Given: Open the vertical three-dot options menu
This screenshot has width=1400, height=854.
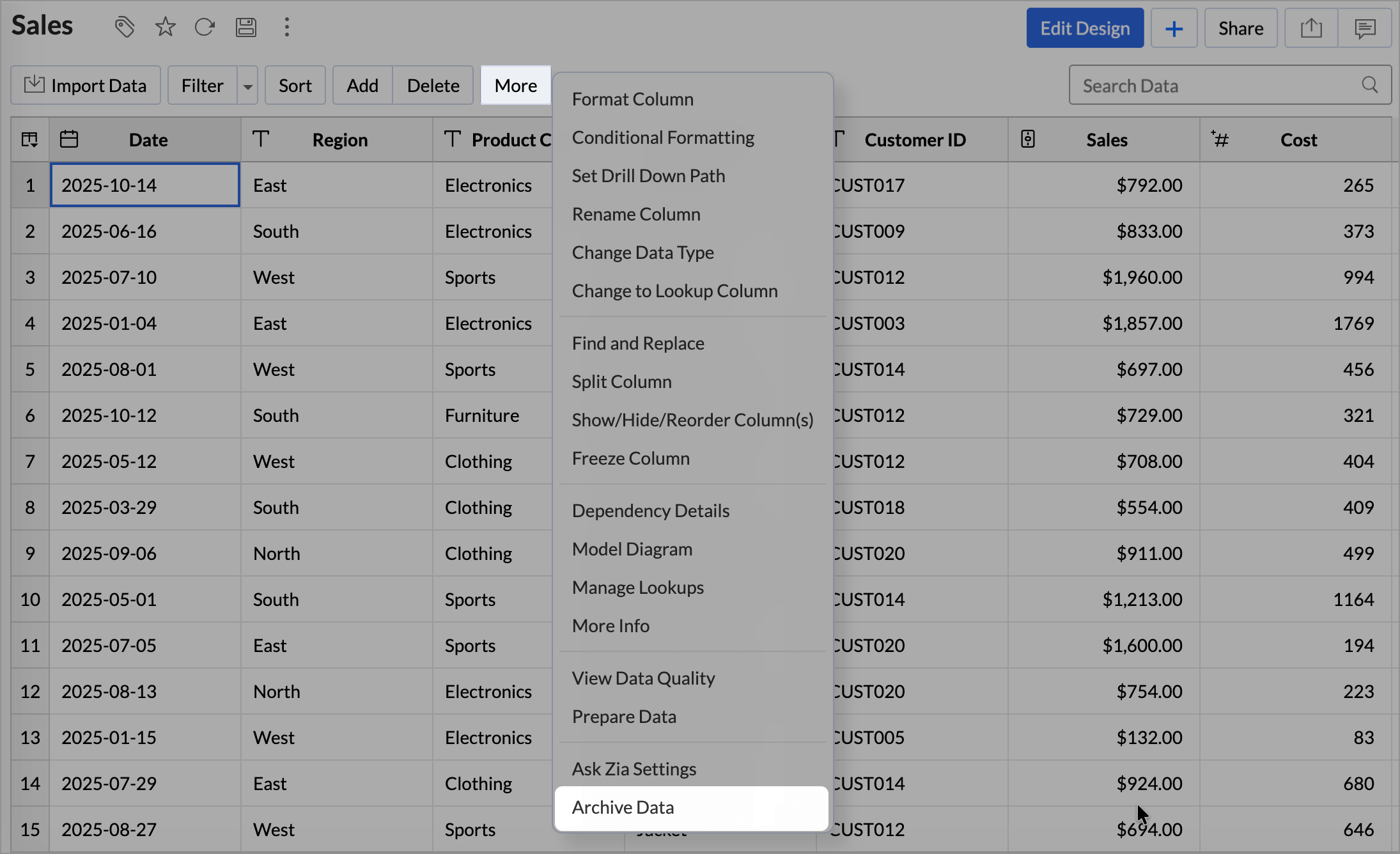Looking at the screenshot, I should (287, 27).
